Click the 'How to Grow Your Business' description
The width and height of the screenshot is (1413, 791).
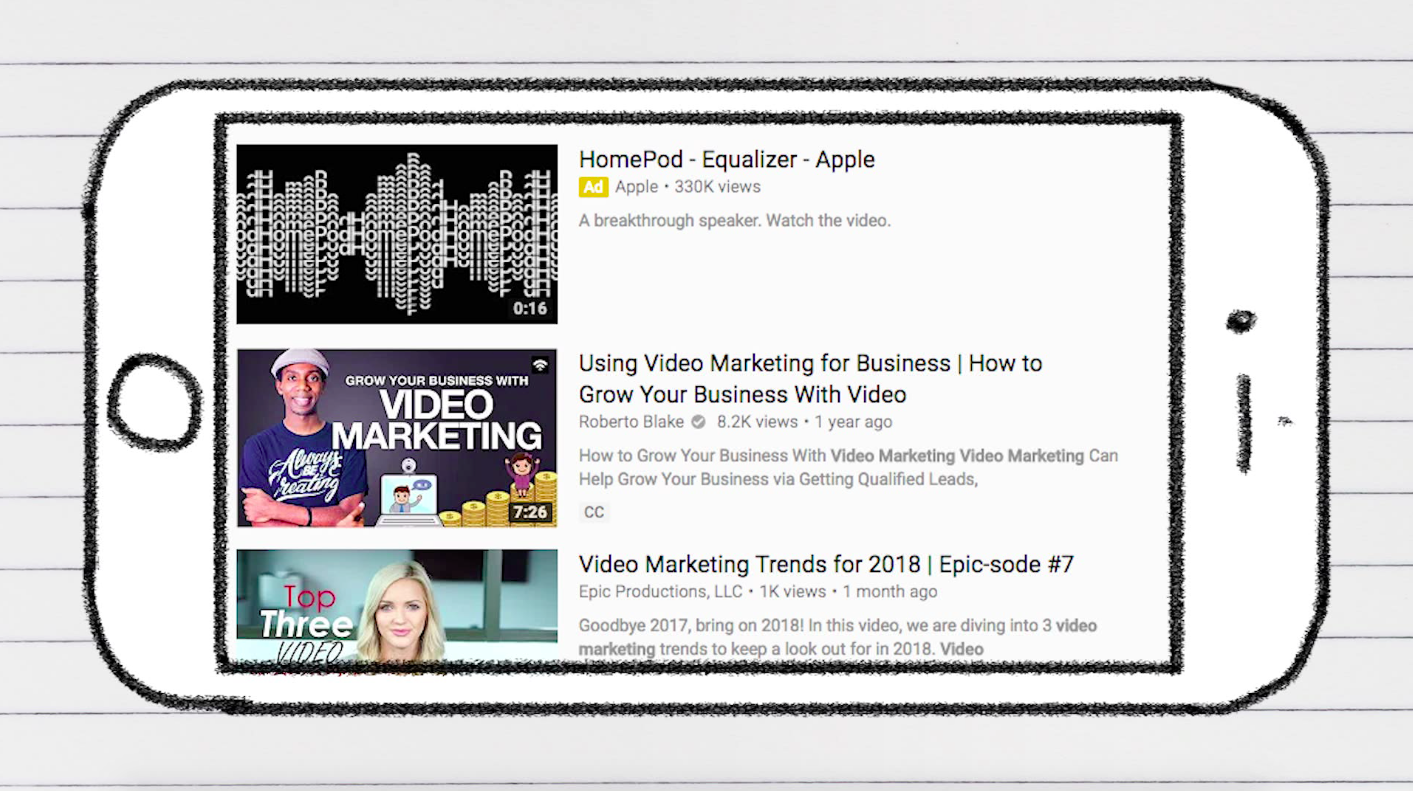(848, 467)
